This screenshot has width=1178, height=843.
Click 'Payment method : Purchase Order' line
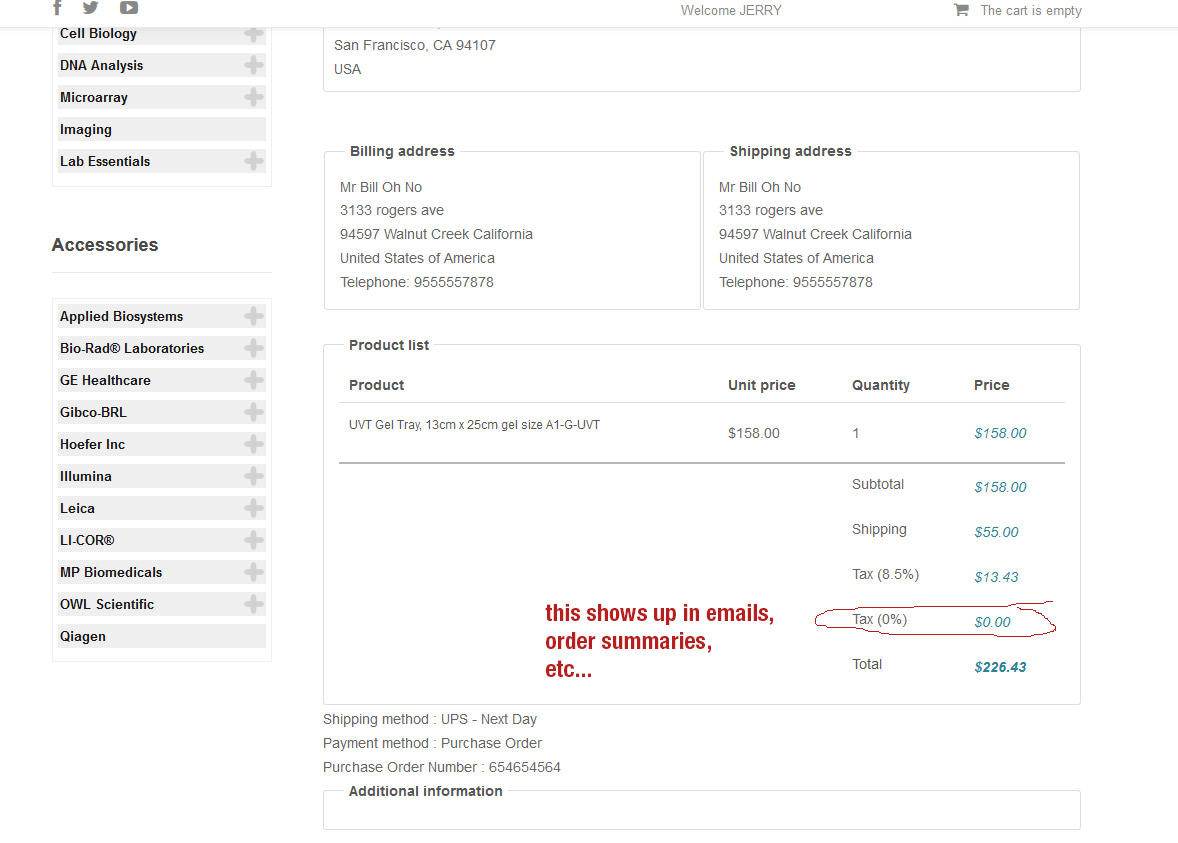[x=432, y=744]
